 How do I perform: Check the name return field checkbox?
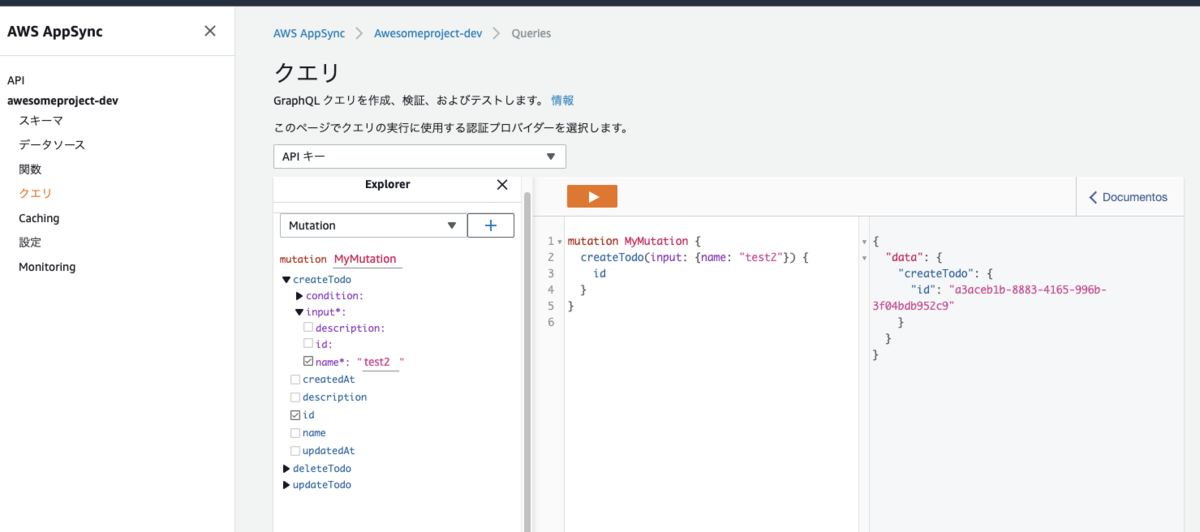point(295,433)
